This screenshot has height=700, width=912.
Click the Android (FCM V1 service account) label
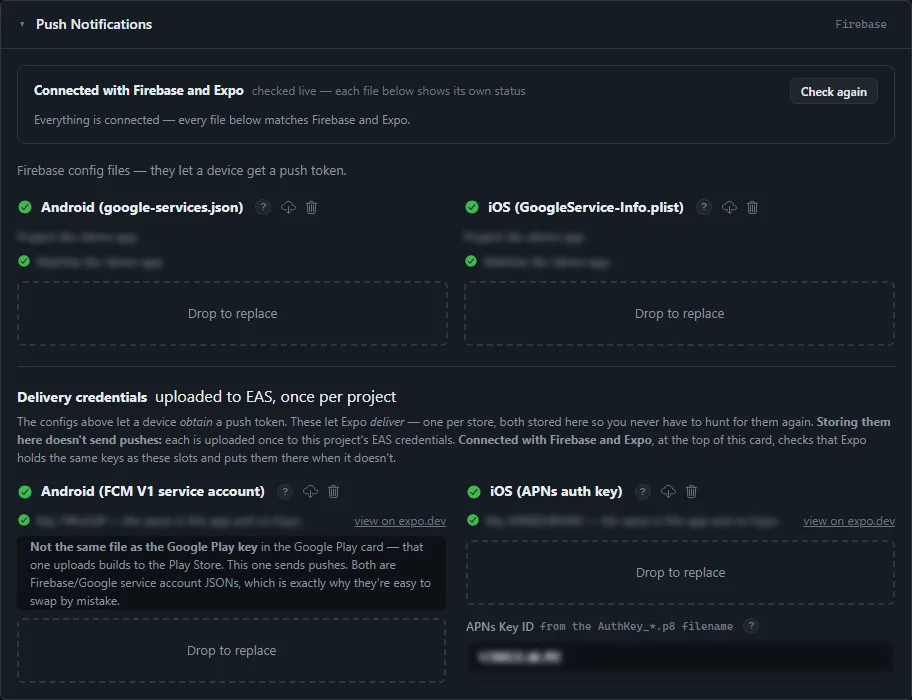153,492
